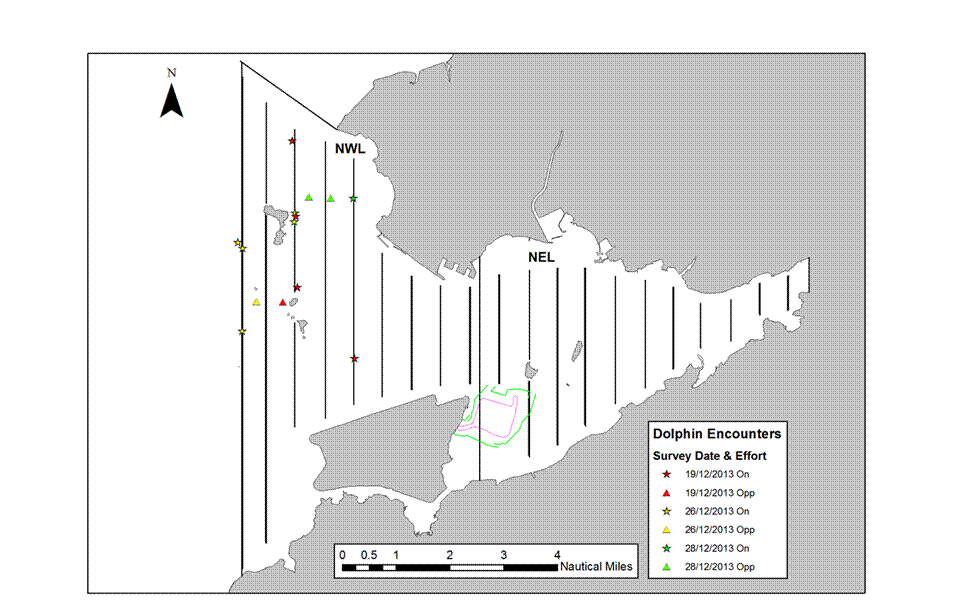Click the 'Dolphin Encounters' legend title
Viewport: 957px width, 616px height.
pyautogui.click(x=717, y=434)
